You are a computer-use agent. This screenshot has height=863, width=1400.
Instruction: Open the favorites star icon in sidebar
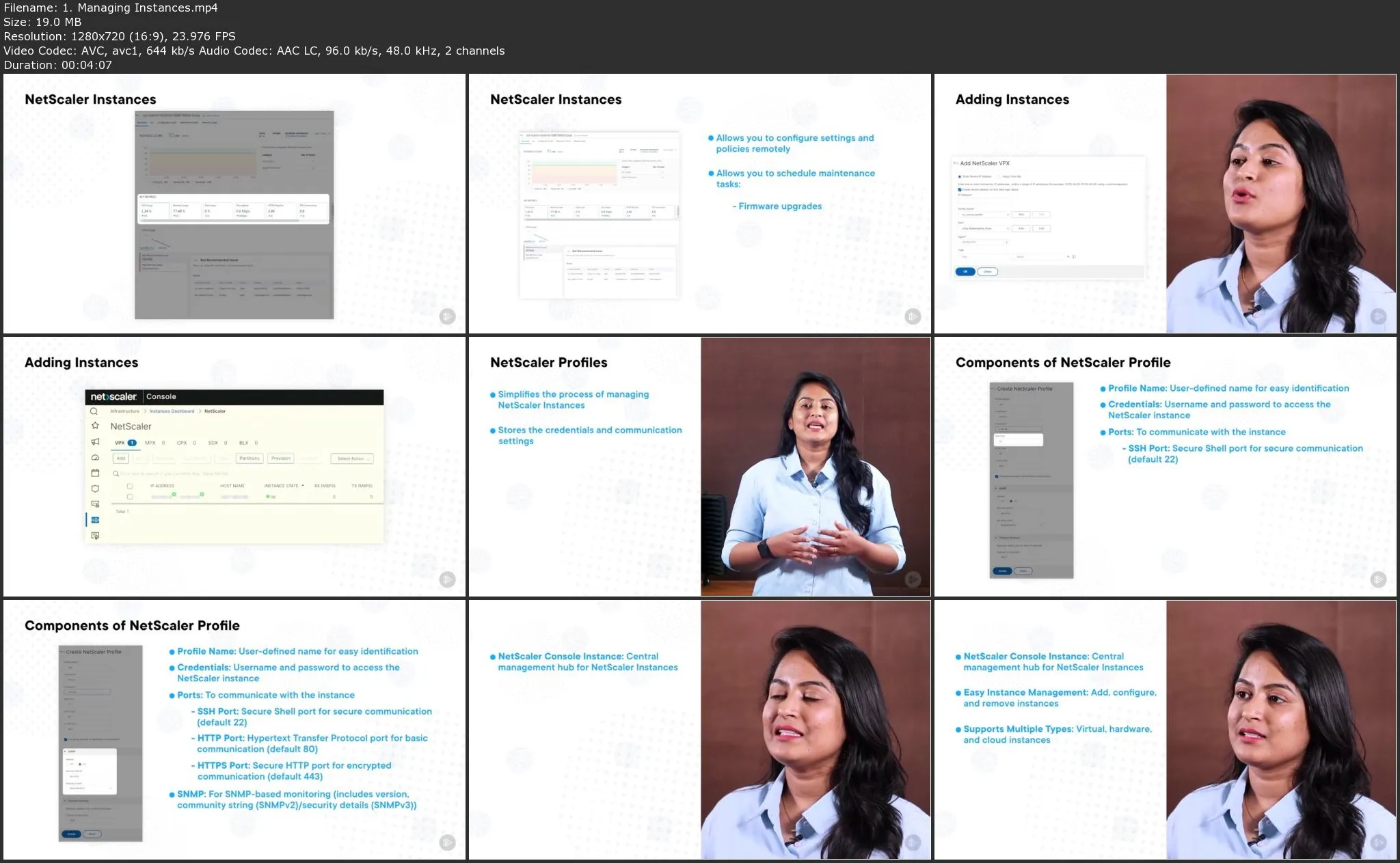(x=95, y=426)
